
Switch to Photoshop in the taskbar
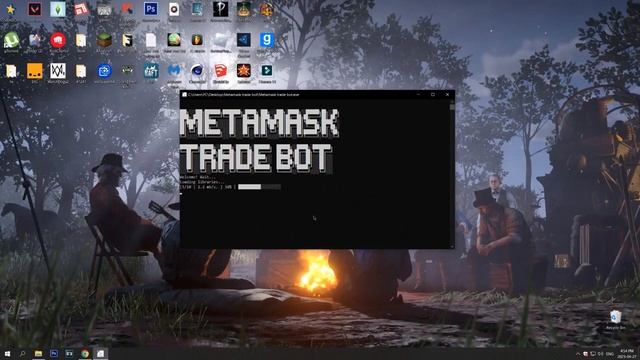[54, 354]
